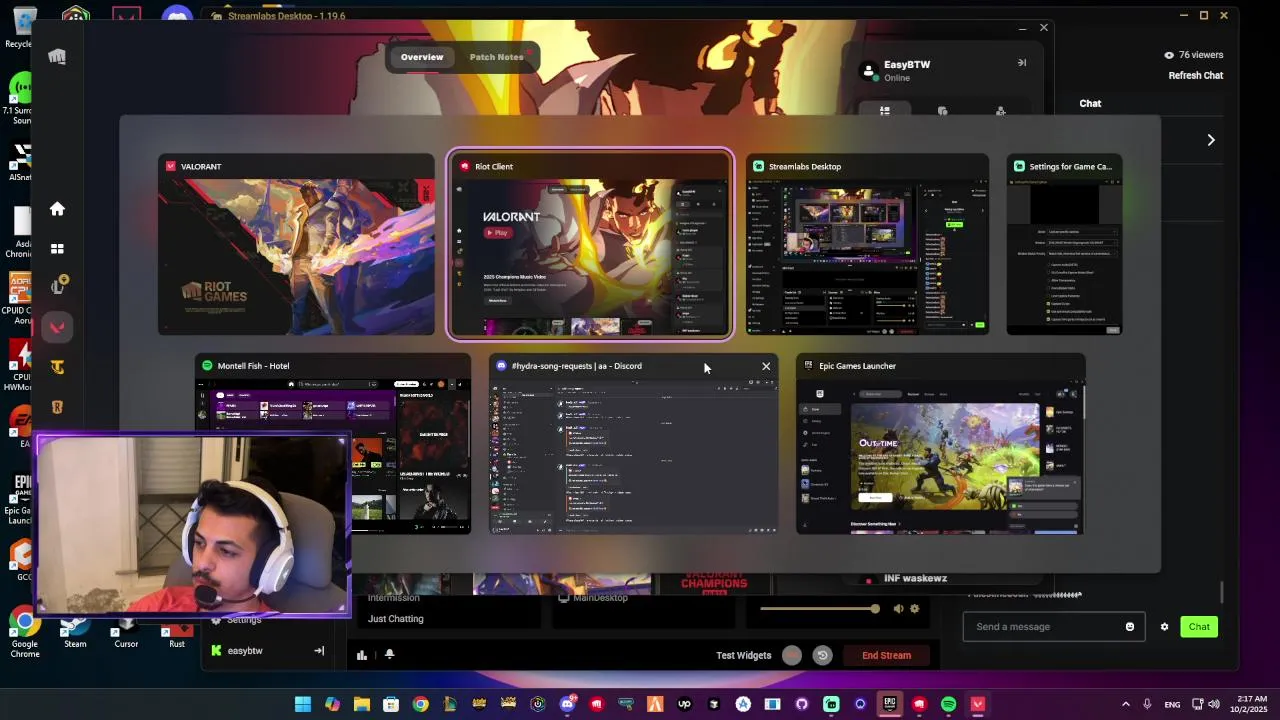This screenshot has height=720, width=1280.
Task: Click the 76 viewers eye indicator
Action: [1193, 55]
